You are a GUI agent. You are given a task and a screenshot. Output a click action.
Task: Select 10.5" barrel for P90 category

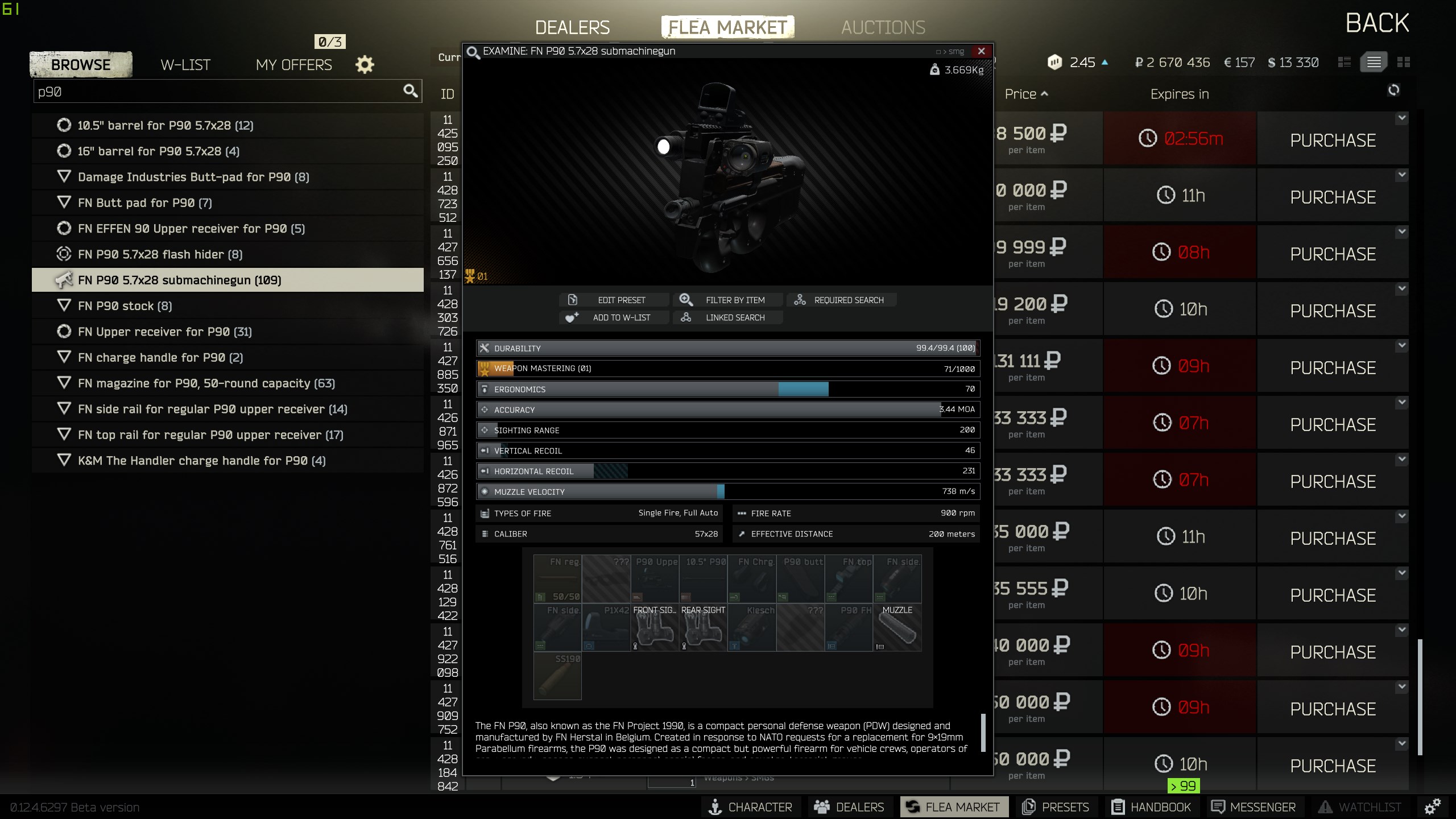227,125
